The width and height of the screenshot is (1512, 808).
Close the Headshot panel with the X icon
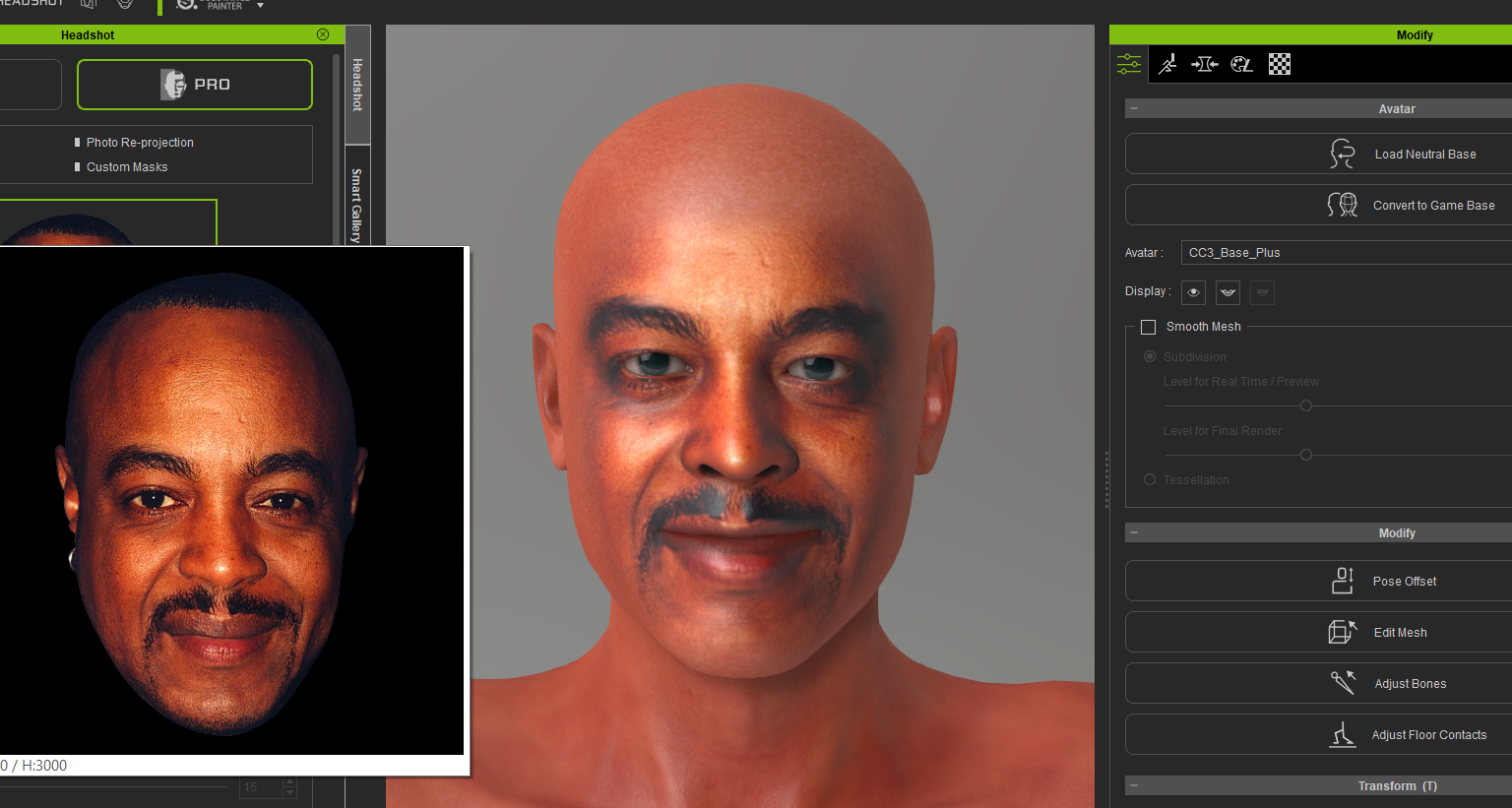point(323,34)
